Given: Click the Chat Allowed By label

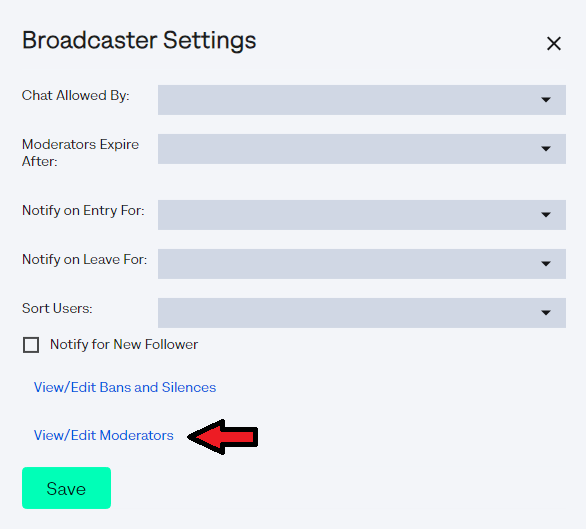Looking at the screenshot, I should pos(75,95).
